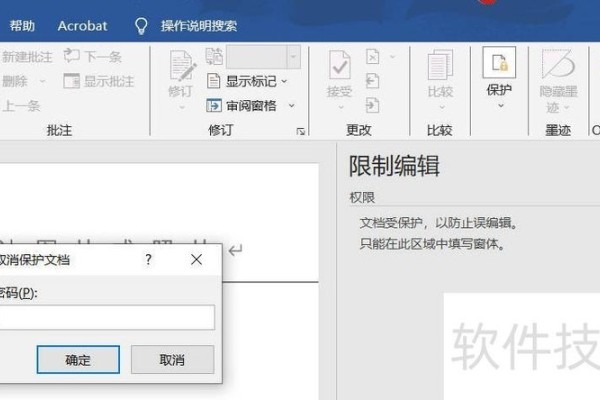
Task: Click the 保护 document icon
Action: [499, 62]
